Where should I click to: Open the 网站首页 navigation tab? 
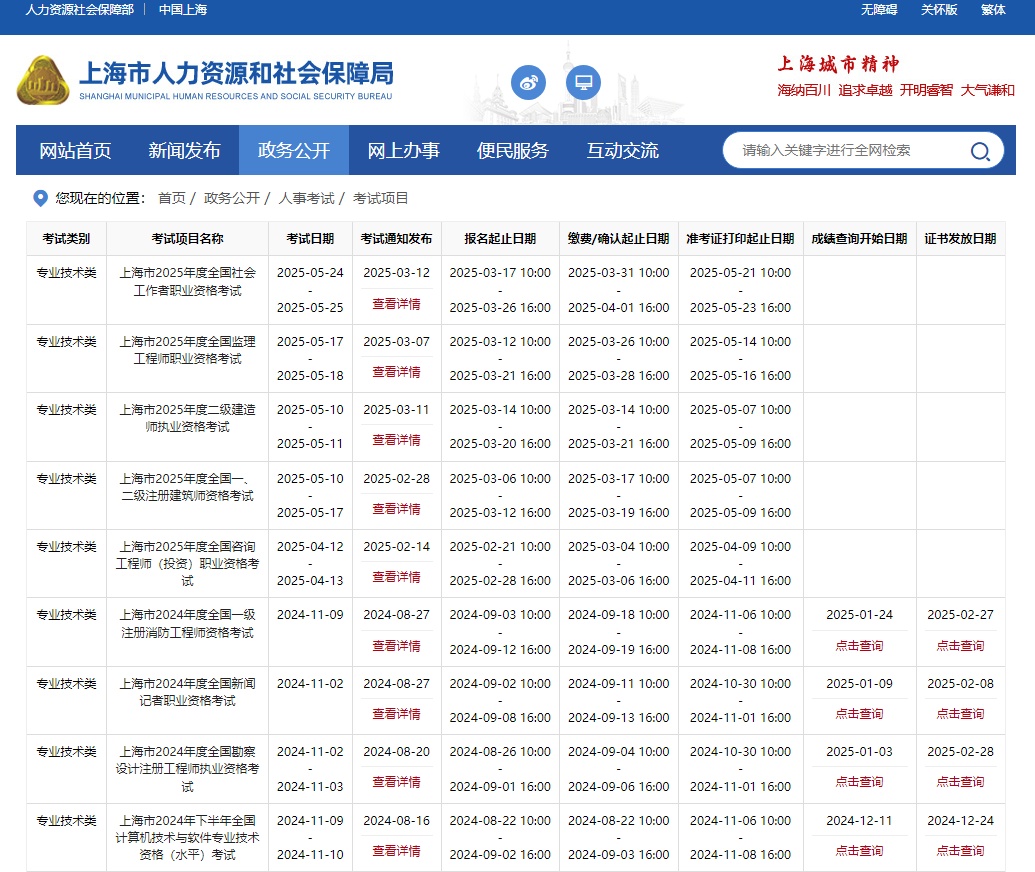(x=75, y=151)
